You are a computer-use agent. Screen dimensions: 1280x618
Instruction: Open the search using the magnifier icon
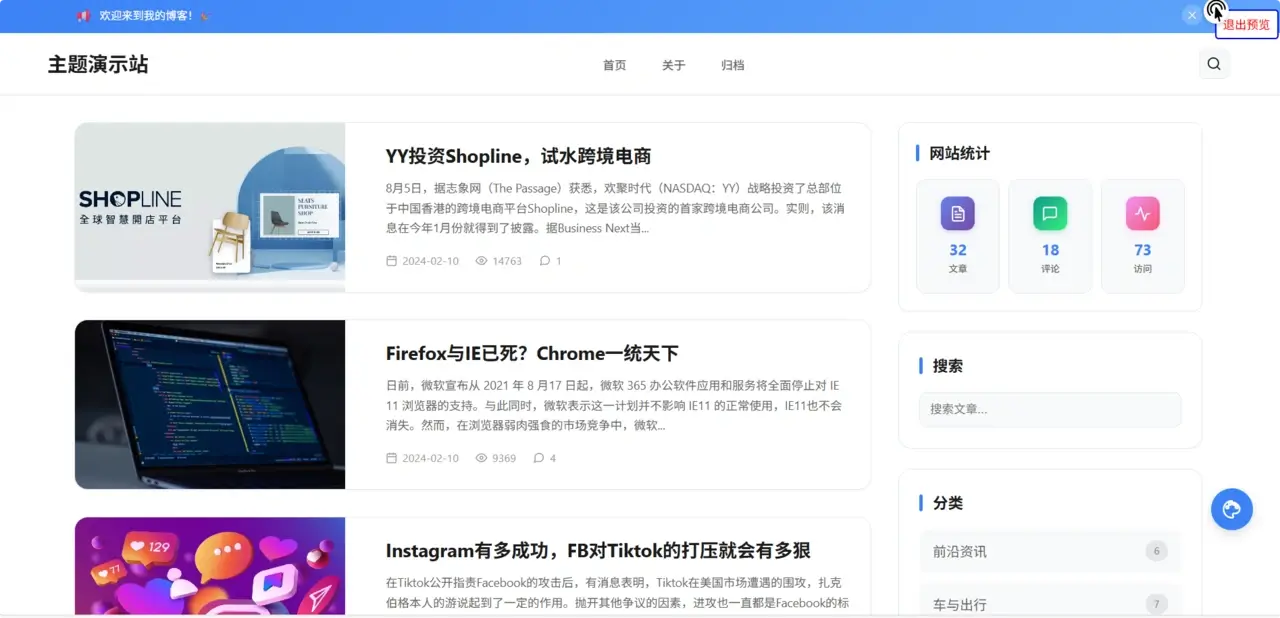pyautogui.click(x=1213, y=63)
